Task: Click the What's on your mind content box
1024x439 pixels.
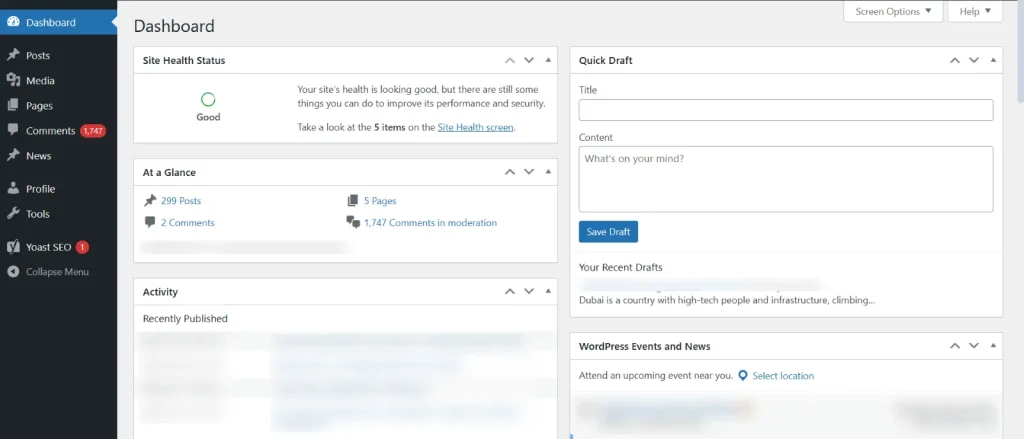Action: tap(786, 179)
